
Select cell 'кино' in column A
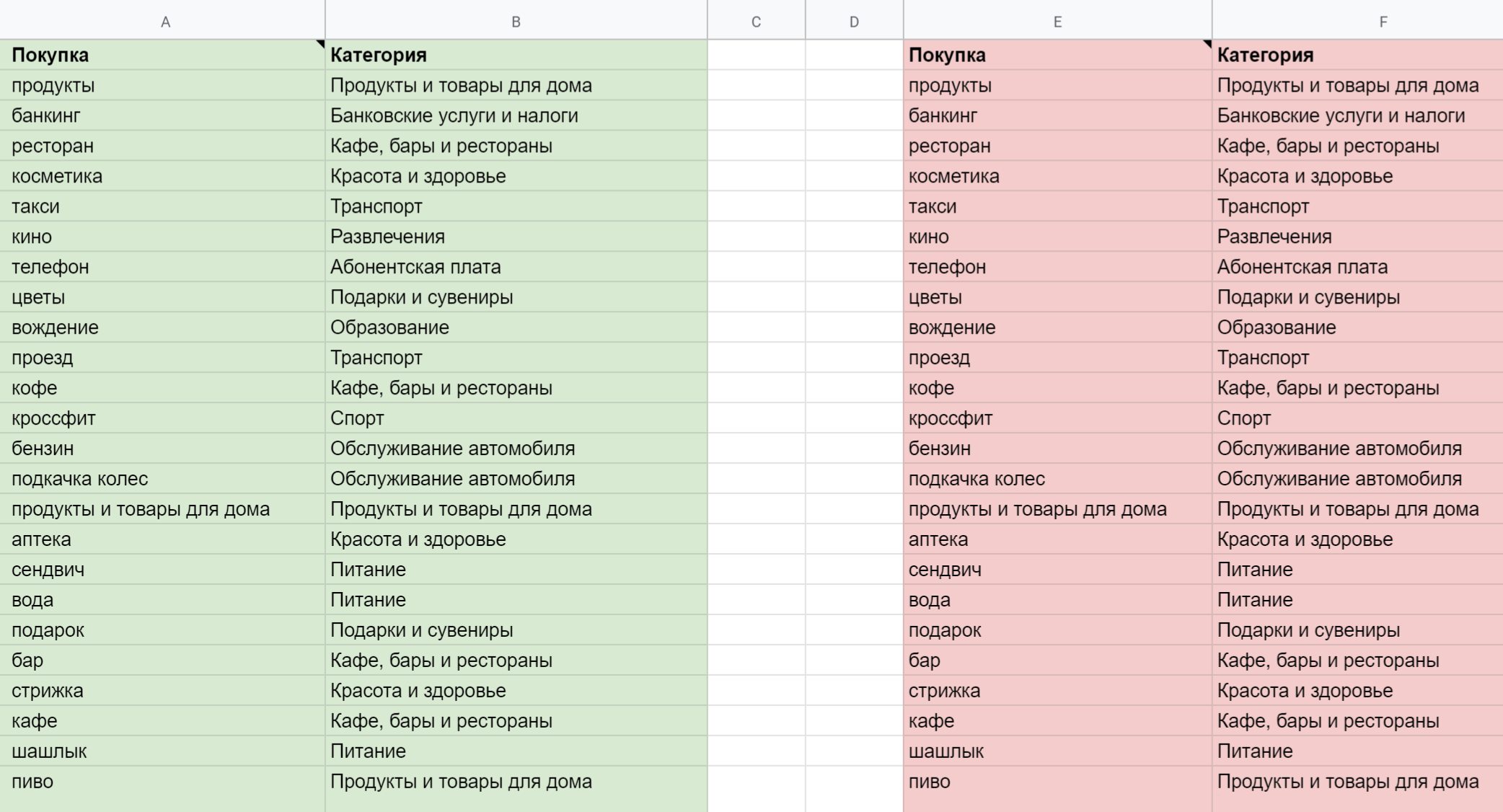pos(162,237)
